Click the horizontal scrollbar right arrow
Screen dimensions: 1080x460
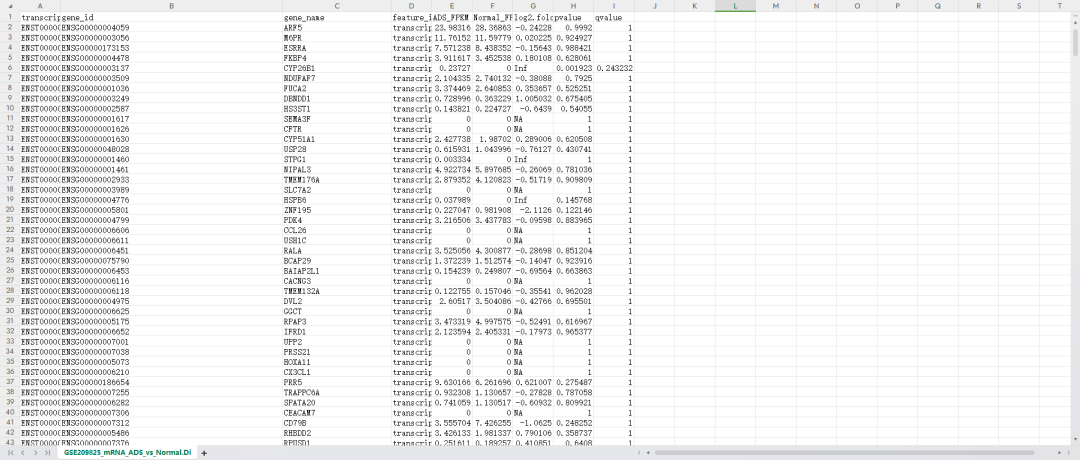pyautogui.click(x=1059, y=453)
